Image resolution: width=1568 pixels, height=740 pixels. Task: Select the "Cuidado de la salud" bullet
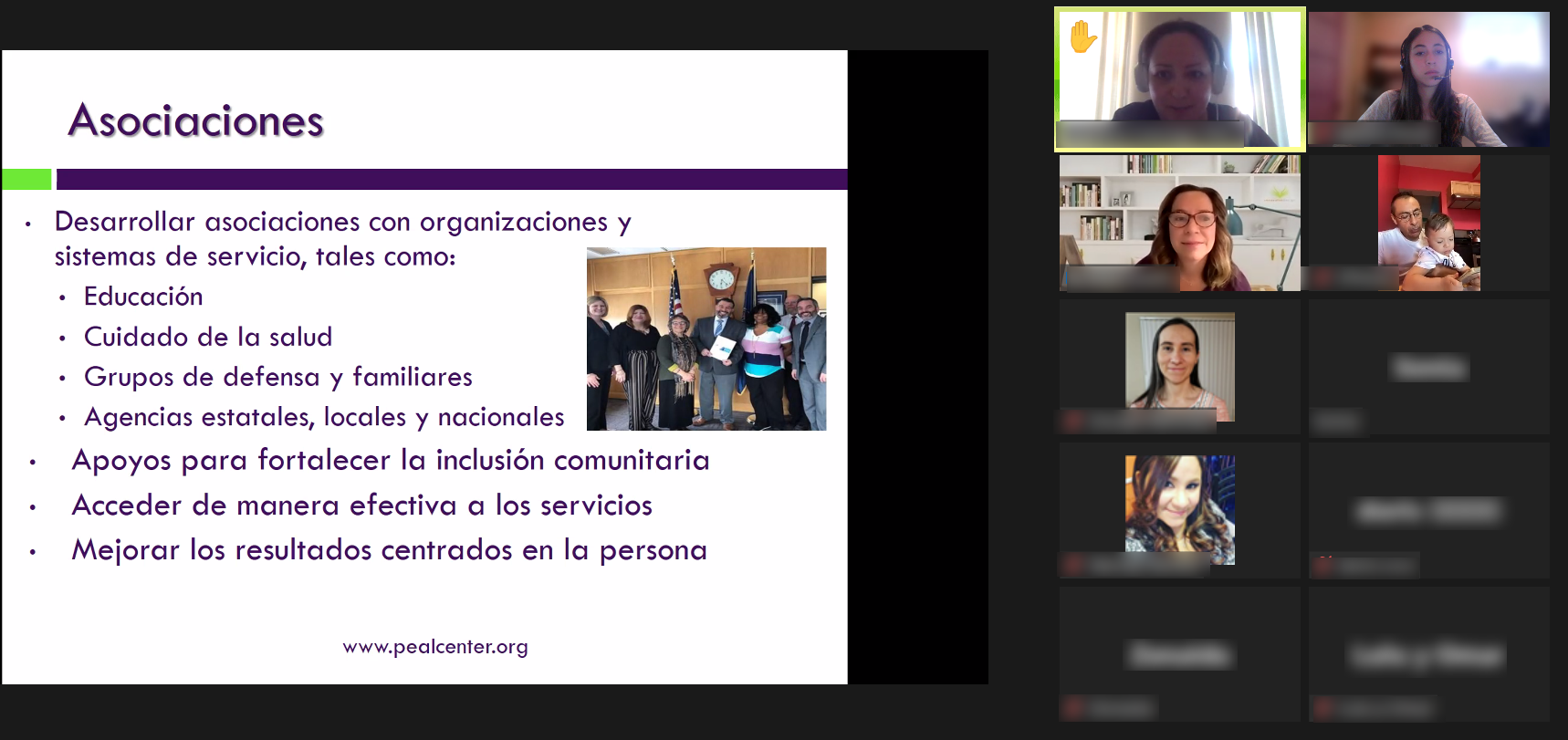click(208, 337)
